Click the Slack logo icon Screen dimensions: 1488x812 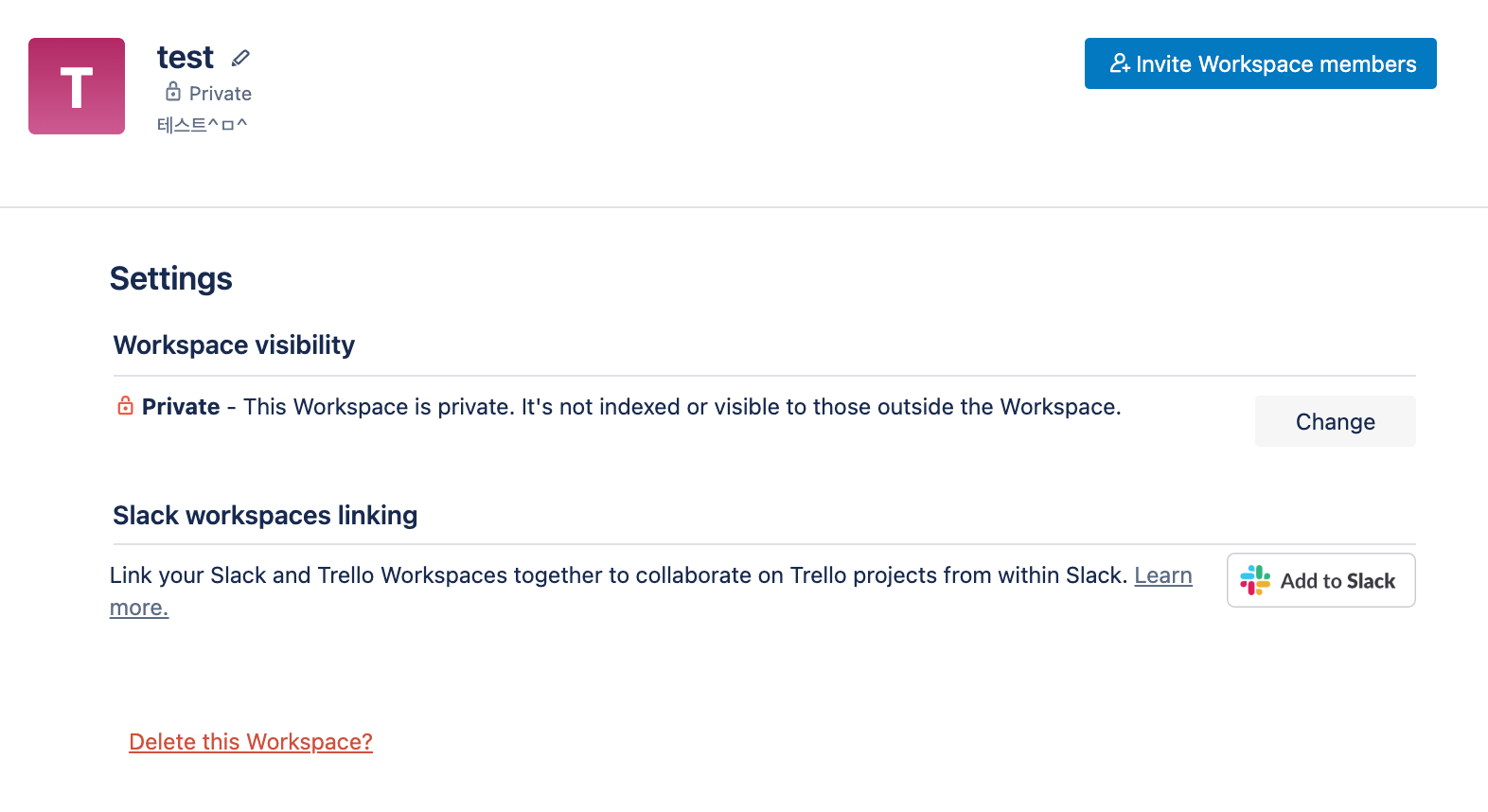[1255, 580]
